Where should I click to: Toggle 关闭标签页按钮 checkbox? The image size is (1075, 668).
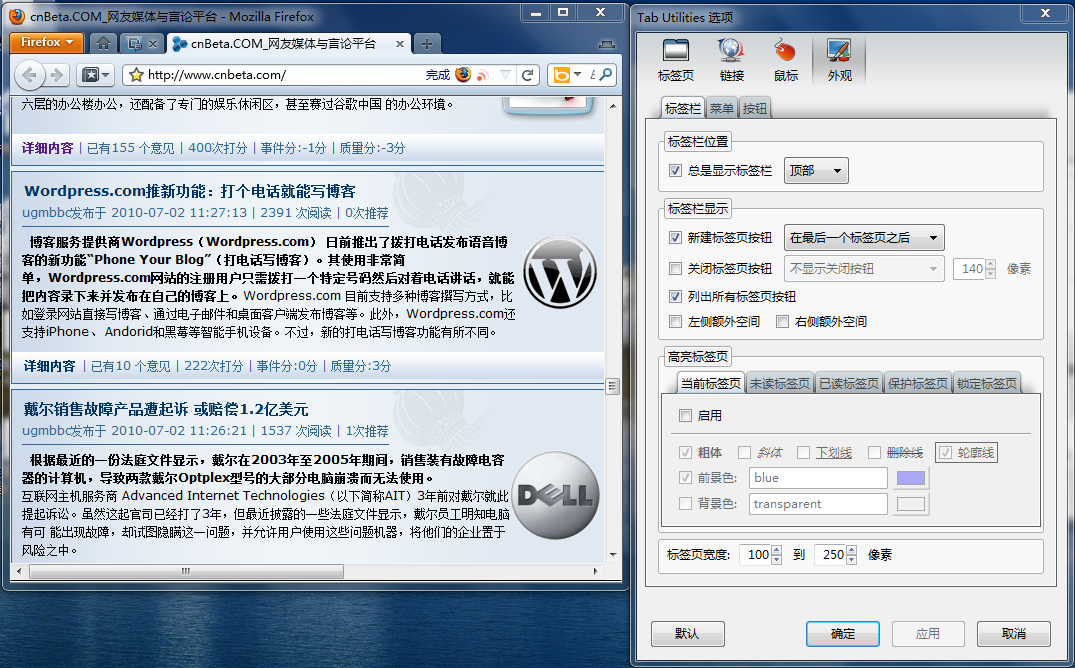(675, 269)
